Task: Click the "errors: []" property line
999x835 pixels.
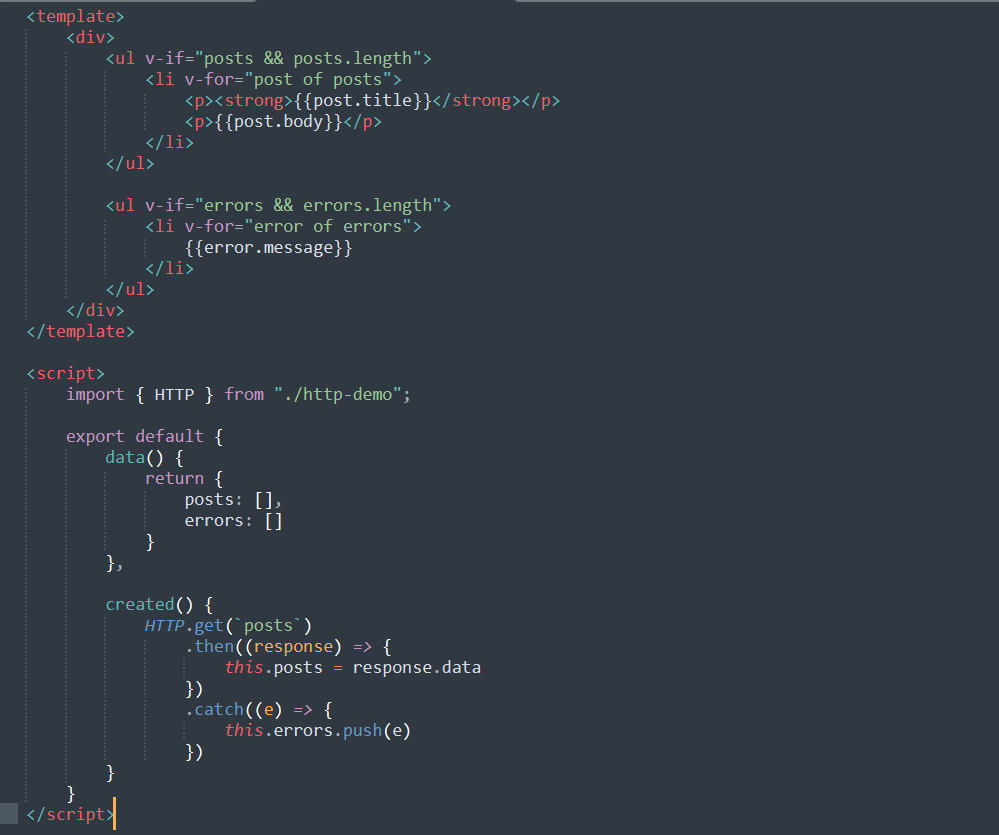Action: [x=233, y=521]
